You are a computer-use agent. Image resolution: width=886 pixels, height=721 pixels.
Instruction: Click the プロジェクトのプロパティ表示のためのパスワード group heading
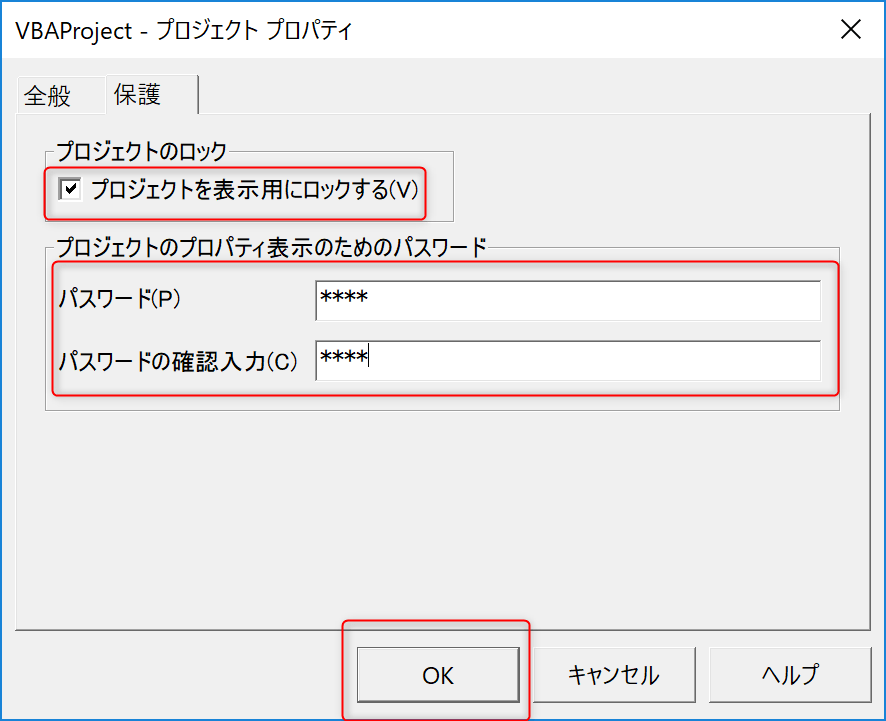point(270,247)
